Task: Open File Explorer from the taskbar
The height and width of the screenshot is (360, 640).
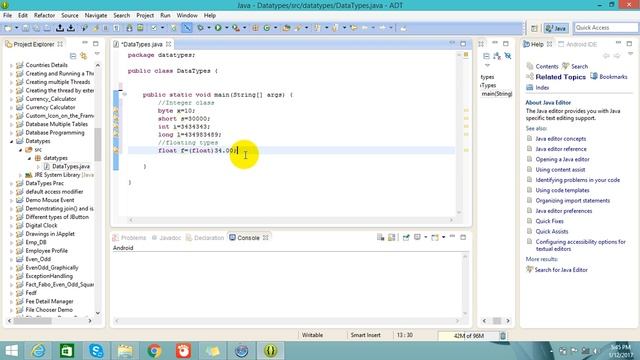Action: tap(125, 351)
